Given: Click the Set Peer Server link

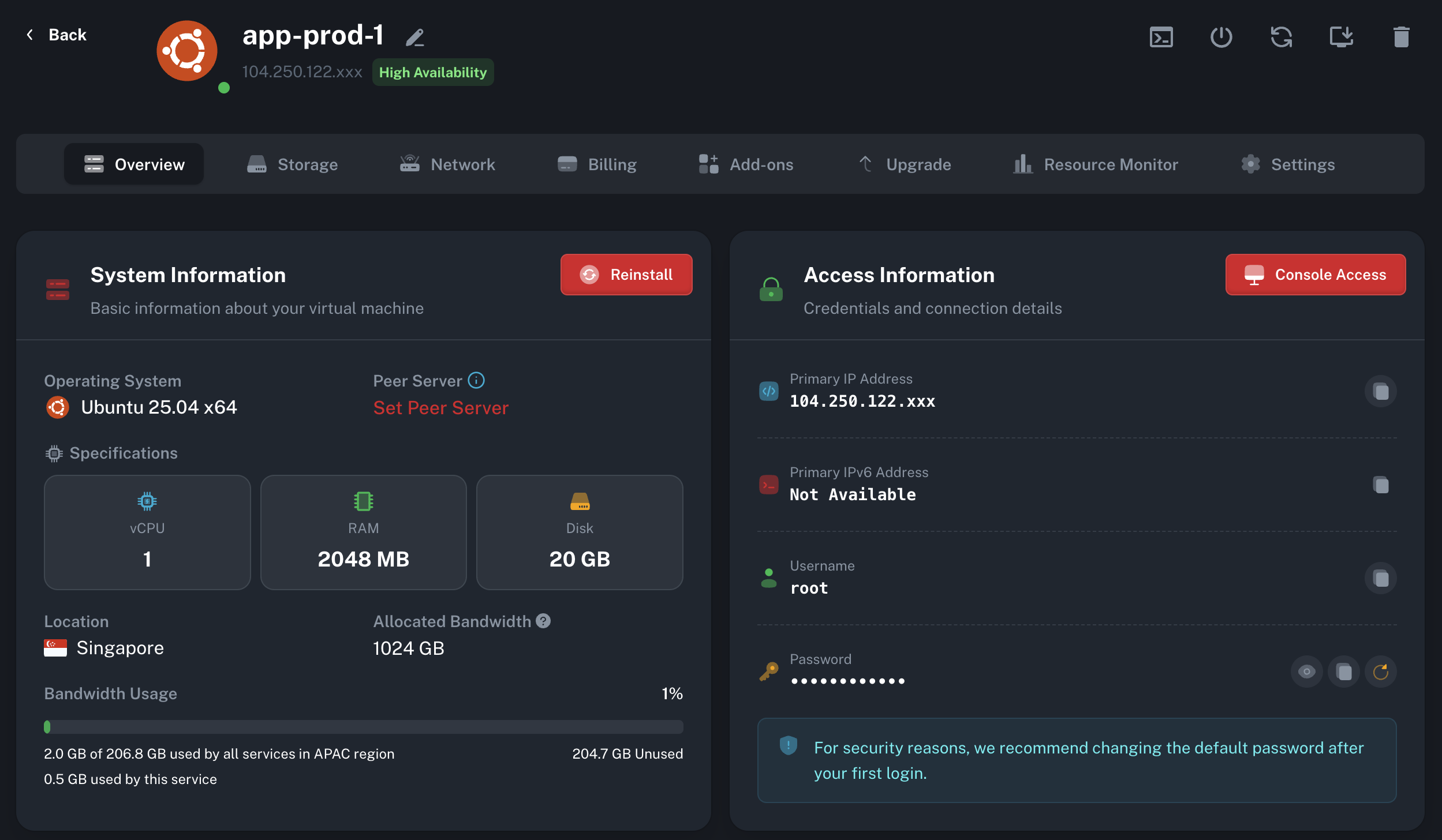Looking at the screenshot, I should point(440,407).
